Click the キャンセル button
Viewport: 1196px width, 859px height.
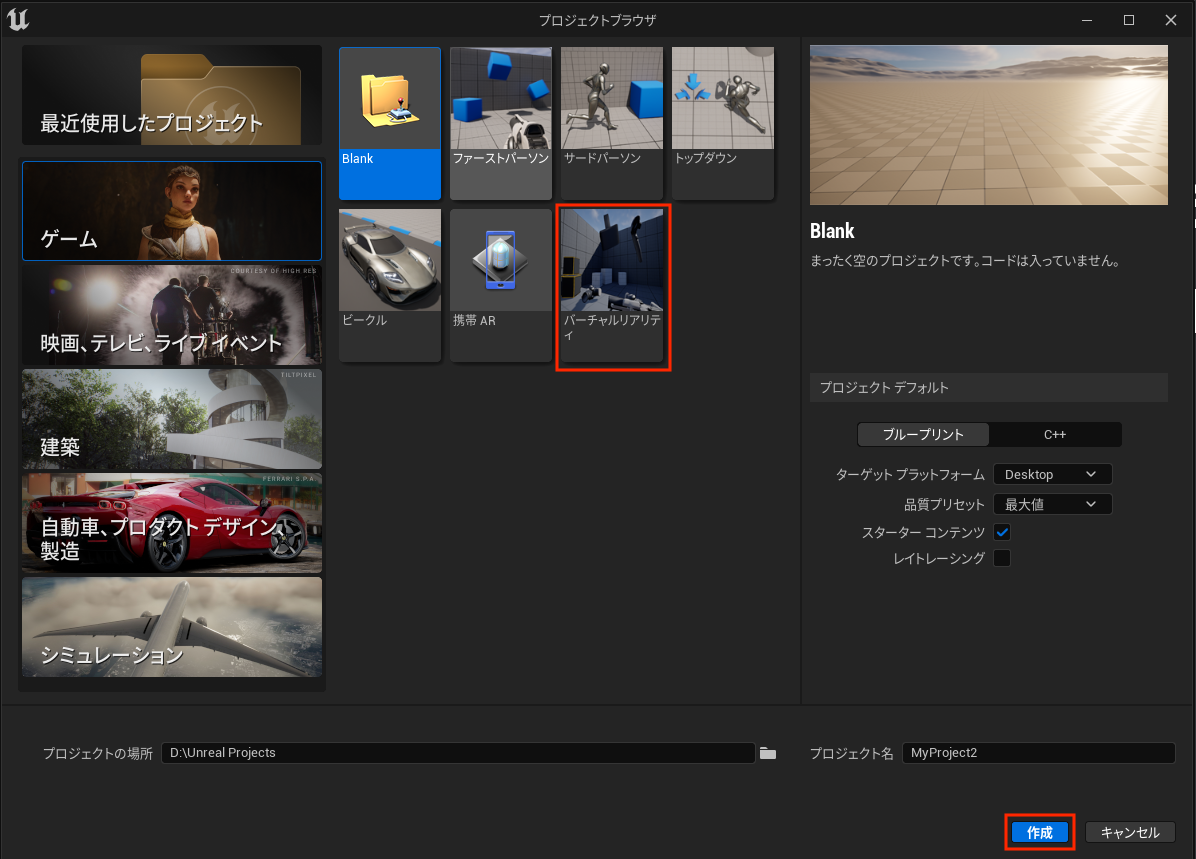click(x=1130, y=832)
